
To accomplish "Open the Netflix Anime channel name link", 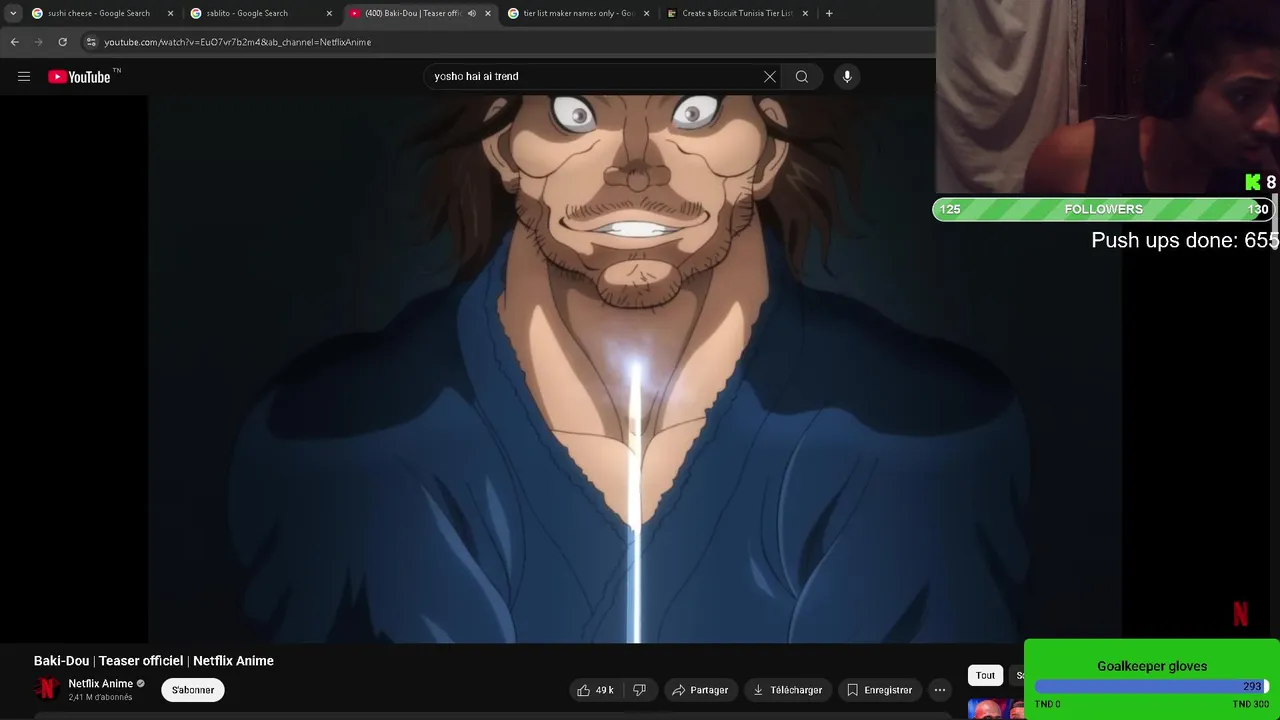I will coord(100,684).
